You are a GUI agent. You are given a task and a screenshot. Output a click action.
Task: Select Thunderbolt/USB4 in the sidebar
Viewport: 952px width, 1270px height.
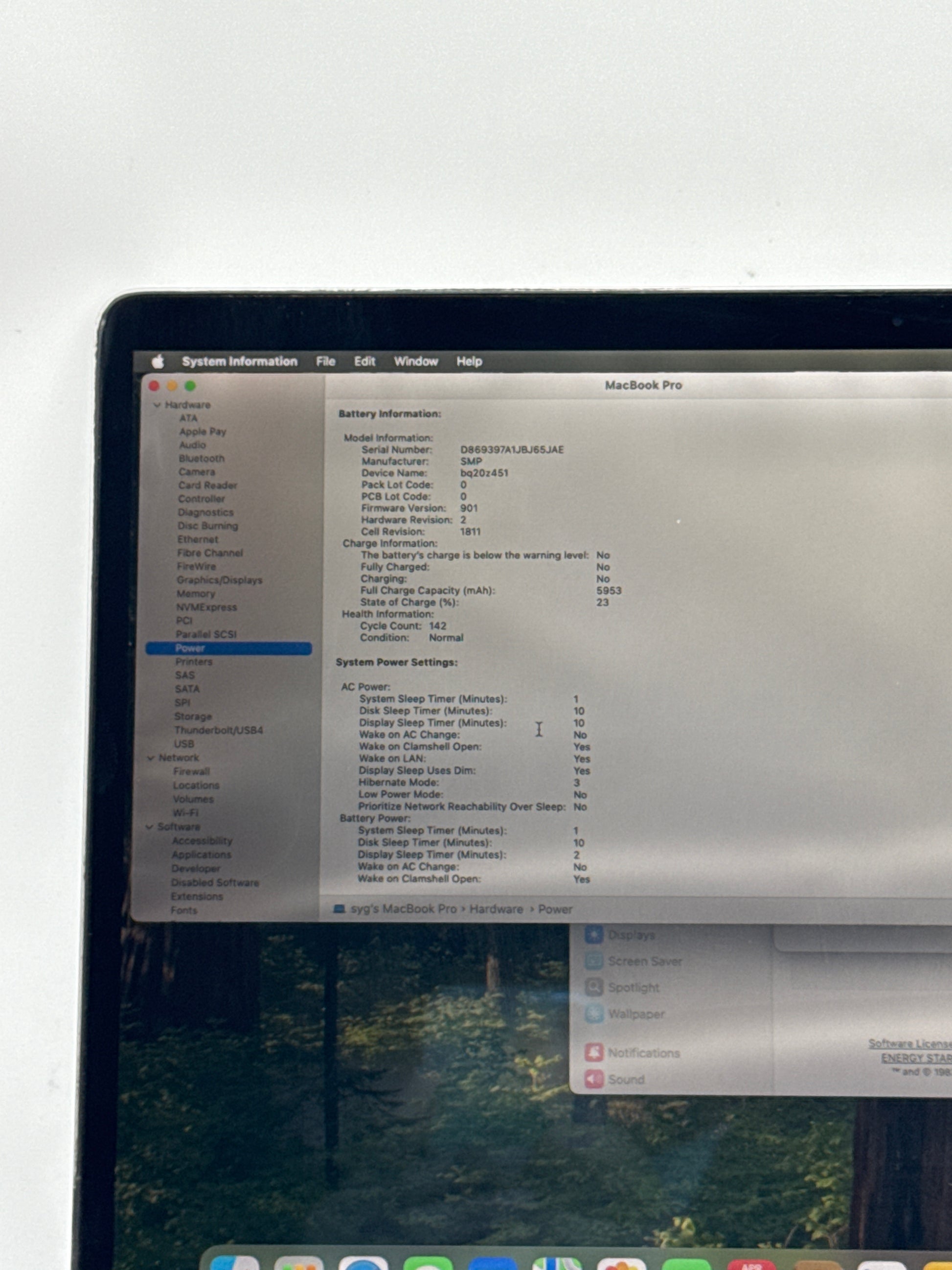pos(219,730)
